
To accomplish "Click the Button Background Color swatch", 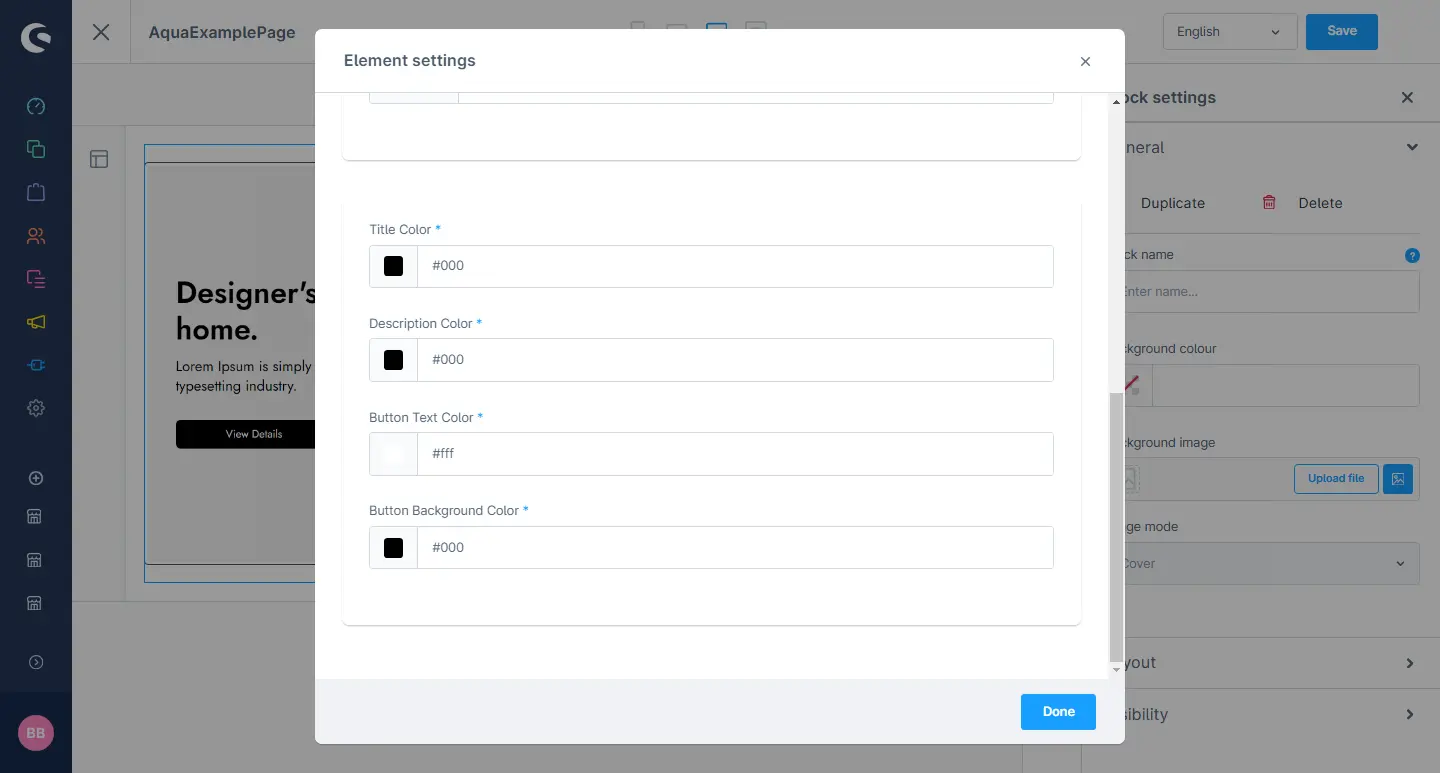I will [393, 548].
